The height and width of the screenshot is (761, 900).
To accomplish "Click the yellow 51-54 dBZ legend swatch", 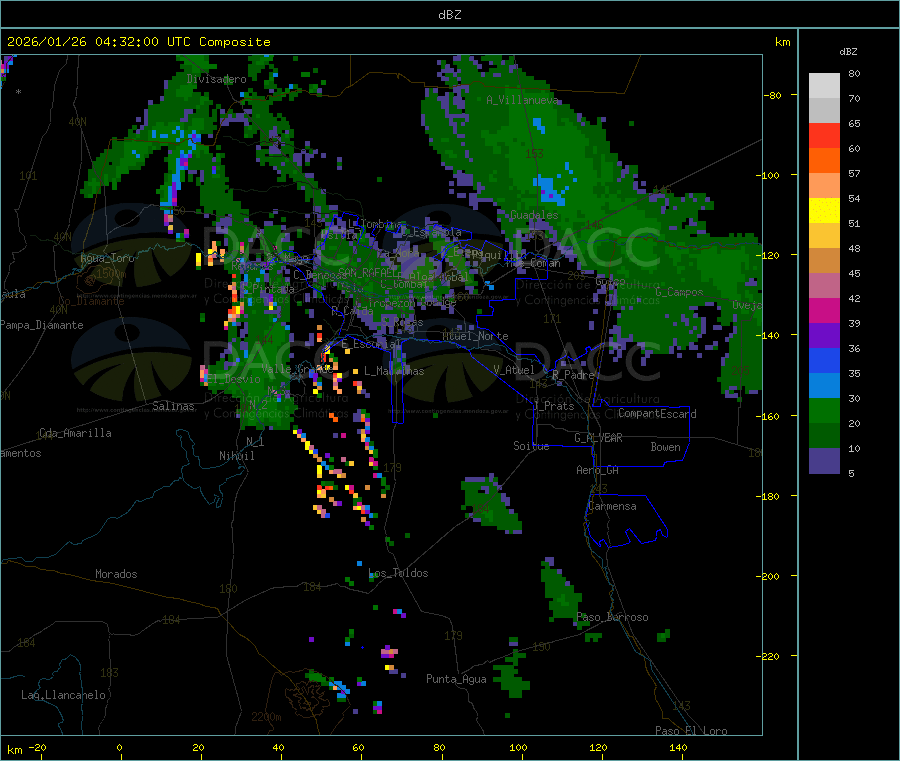I will [x=824, y=211].
